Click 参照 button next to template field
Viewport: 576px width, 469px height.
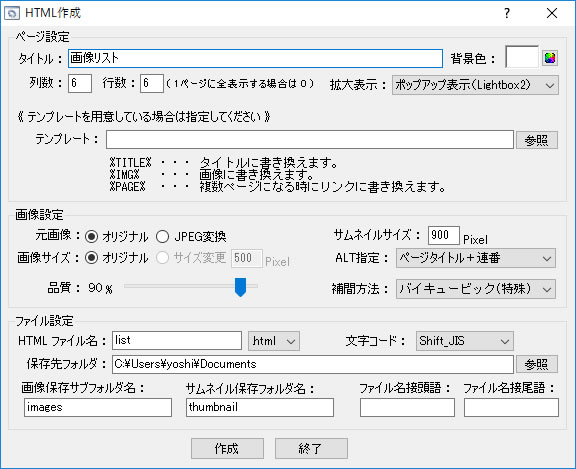[x=537, y=140]
